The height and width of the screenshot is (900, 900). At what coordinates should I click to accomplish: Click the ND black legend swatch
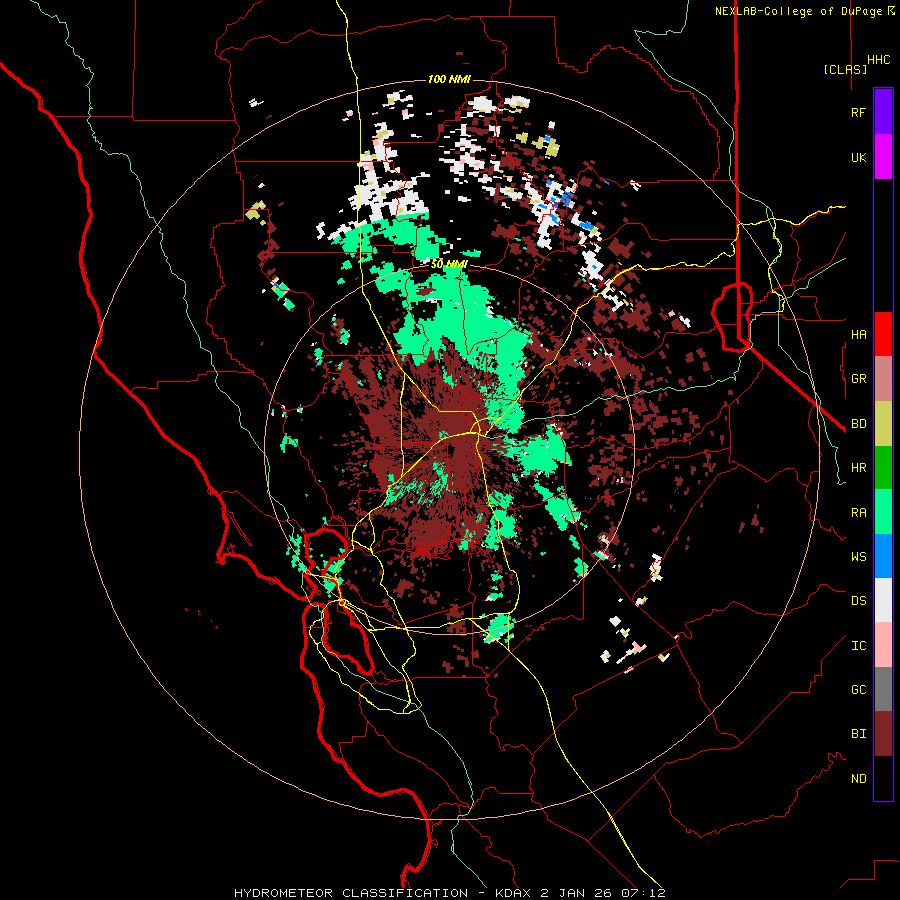883,778
